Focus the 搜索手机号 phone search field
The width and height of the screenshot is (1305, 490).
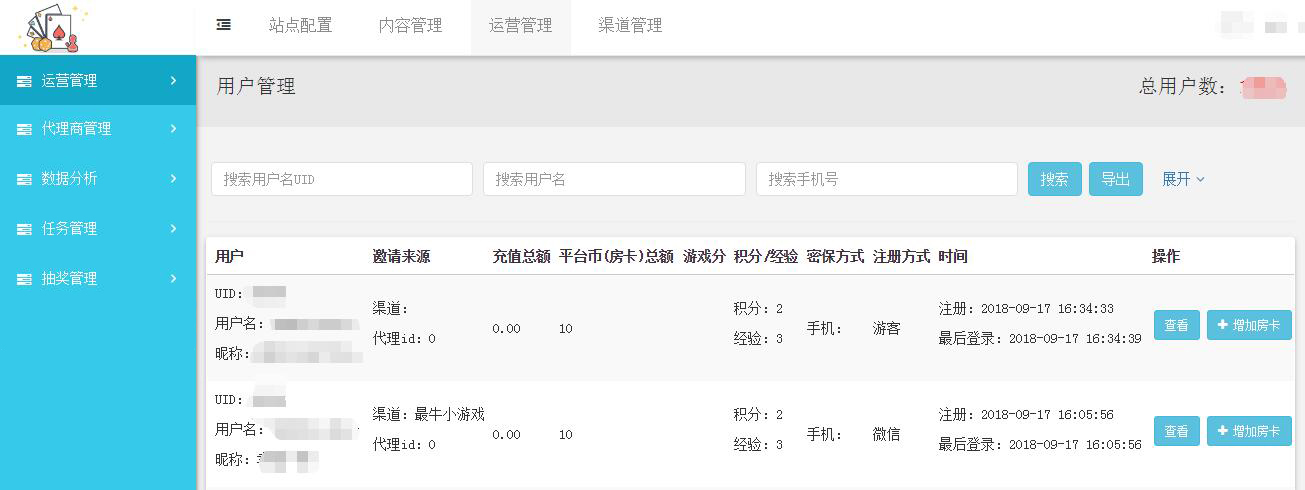(x=886, y=179)
